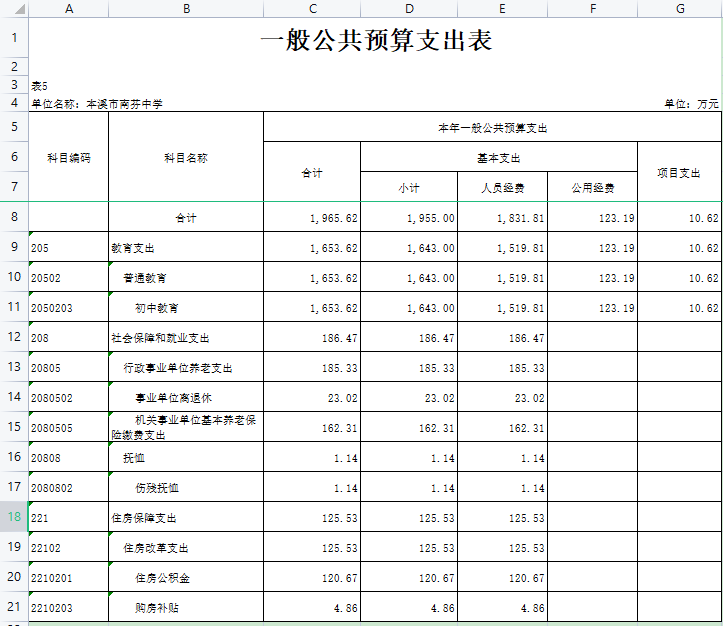The height and width of the screenshot is (626, 723).
Task: Click the code cell 205
Action: coord(69,248)
